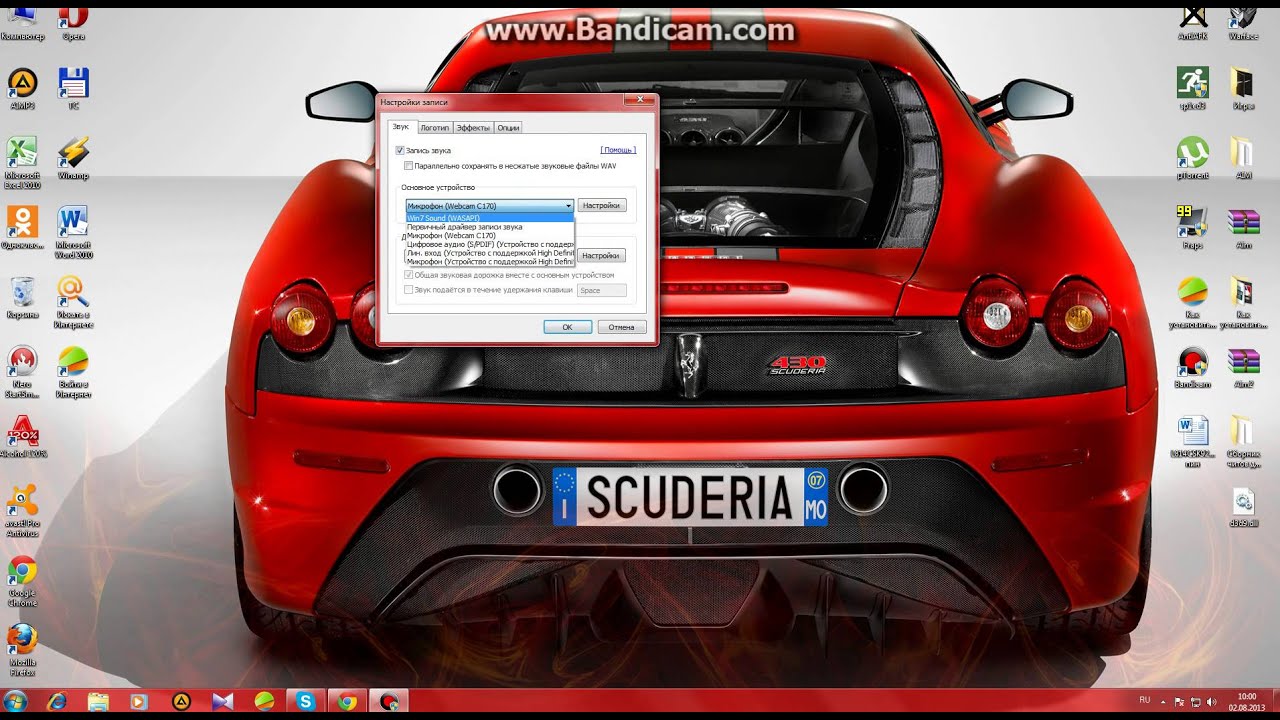Viewport: 1280px width, 720px height.
Task: Click Настройки button beside secondary device
Action: coord(602,255)
